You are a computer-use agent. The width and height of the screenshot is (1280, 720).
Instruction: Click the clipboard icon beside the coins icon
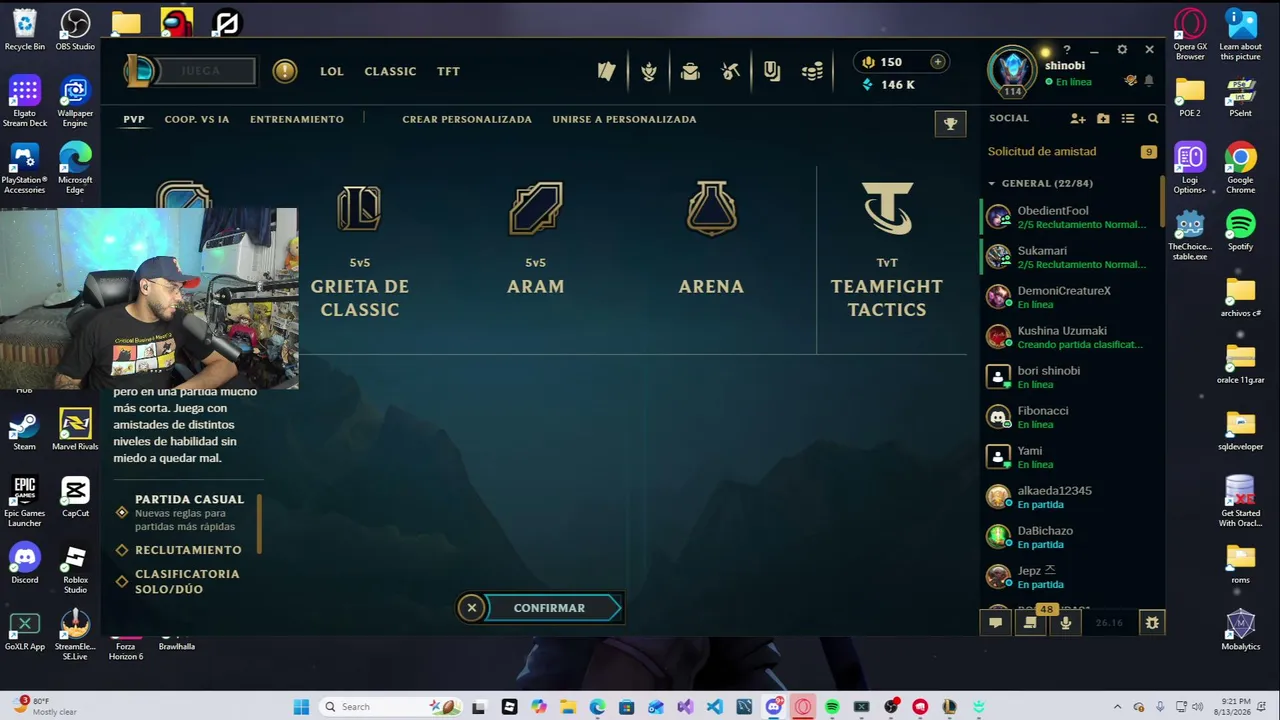coord(772,71)
